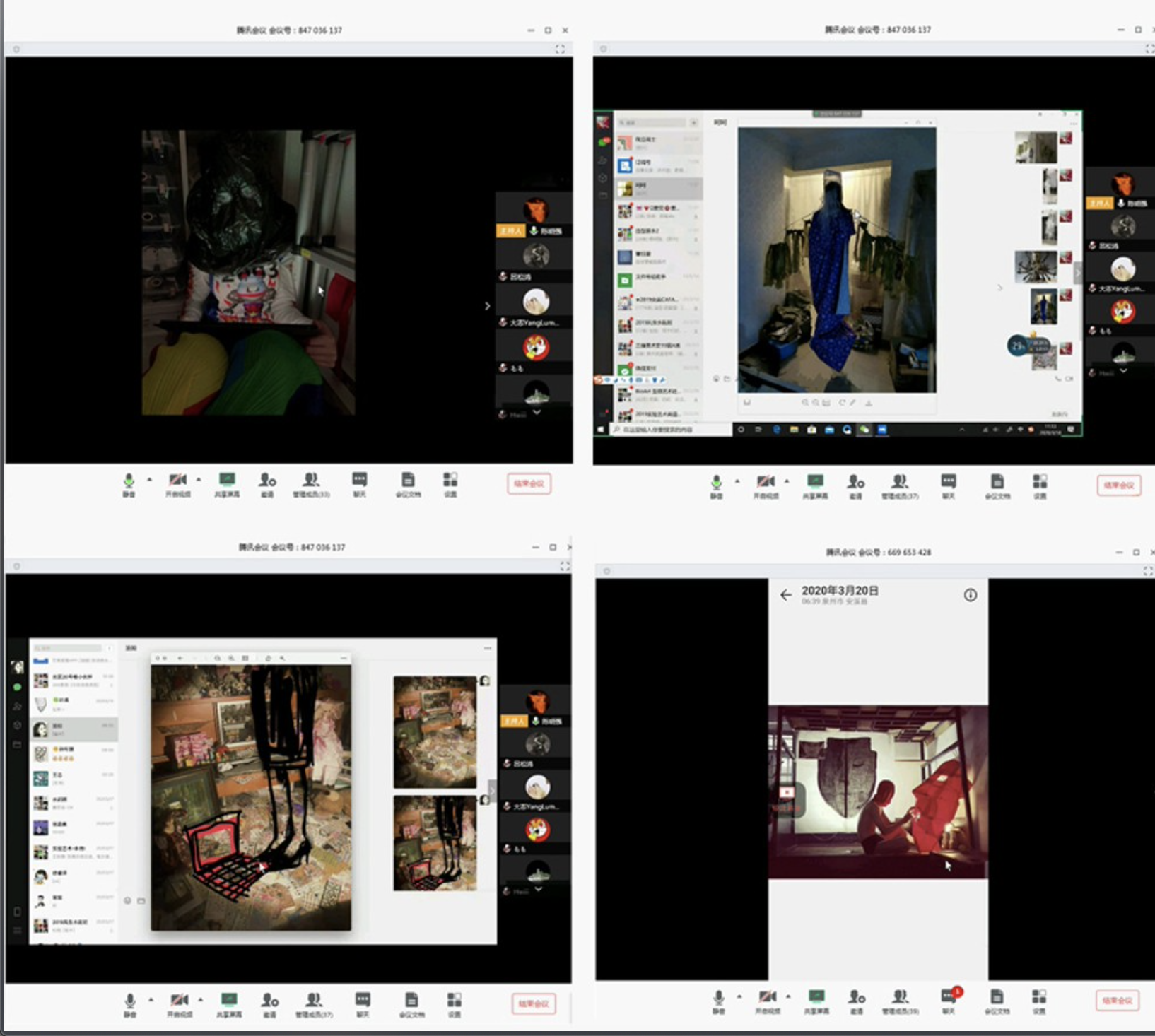Enter fullscreen in the red-chair artwork window

565,566
